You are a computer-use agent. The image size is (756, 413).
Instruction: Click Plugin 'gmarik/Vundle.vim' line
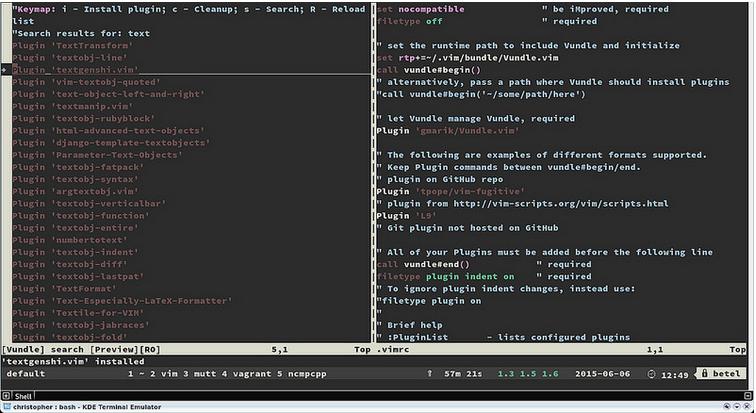[x=448, y=131]
